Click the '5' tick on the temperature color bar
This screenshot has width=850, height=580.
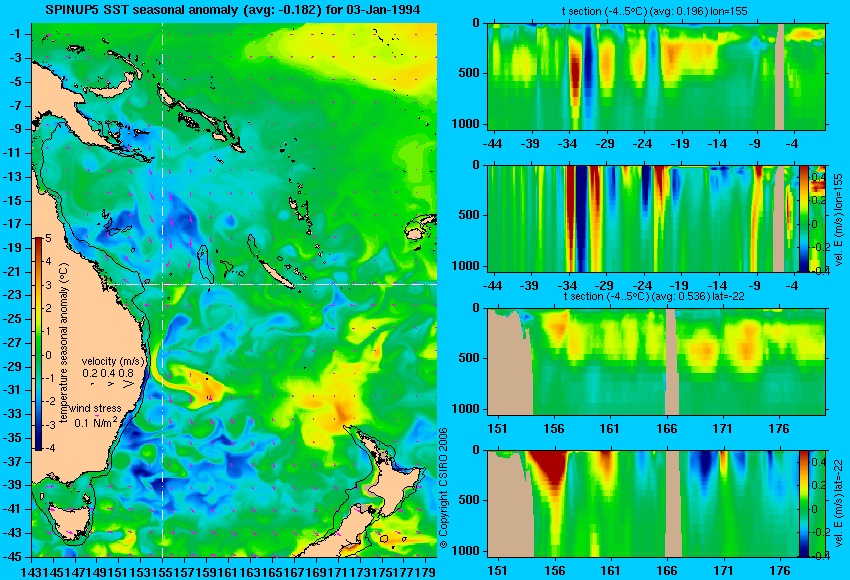[x=48, y=239]
